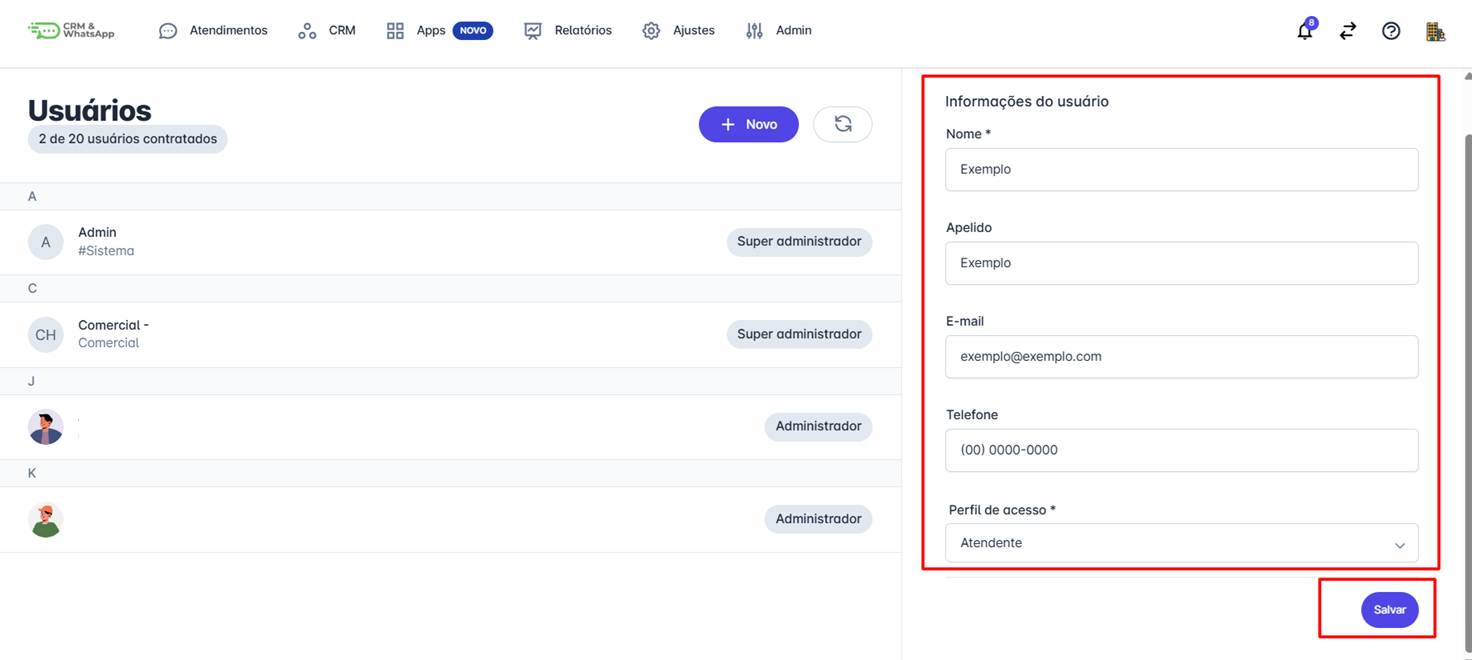
Task: Open the Ajustes settings menu
Action: [x=679, y=31]
